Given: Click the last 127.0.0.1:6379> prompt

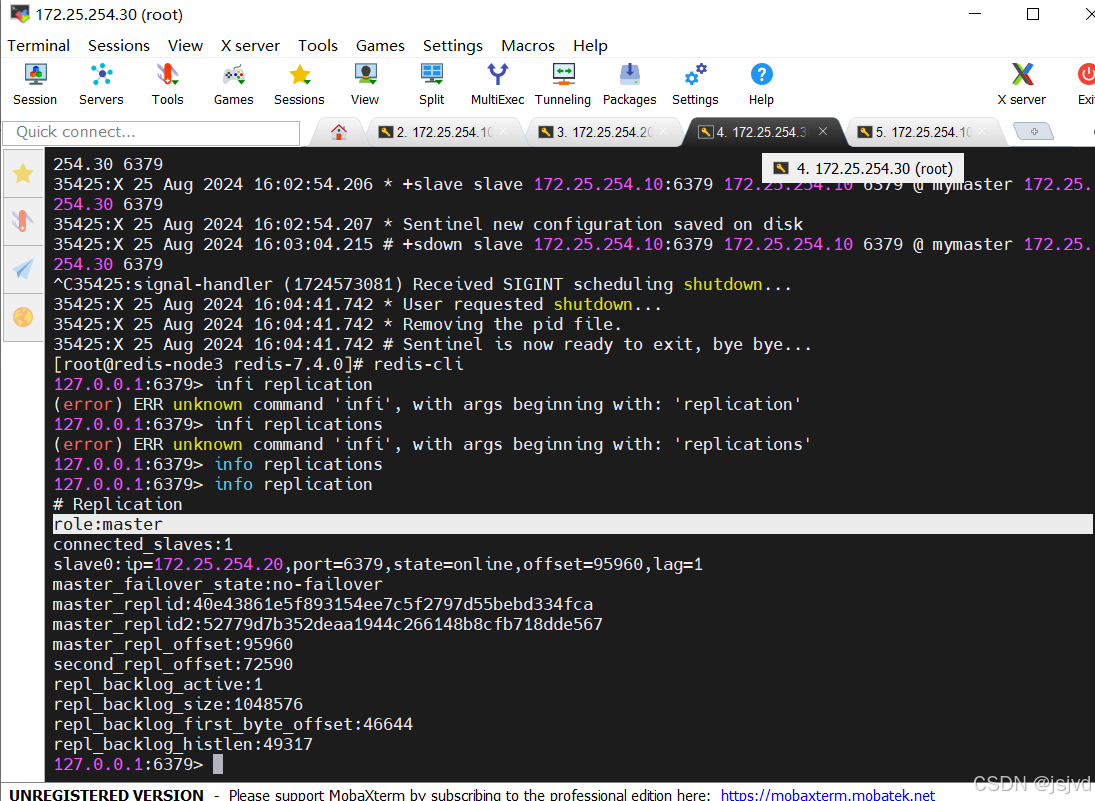Looking at the screenshot, I should click(x=128, y=764).
